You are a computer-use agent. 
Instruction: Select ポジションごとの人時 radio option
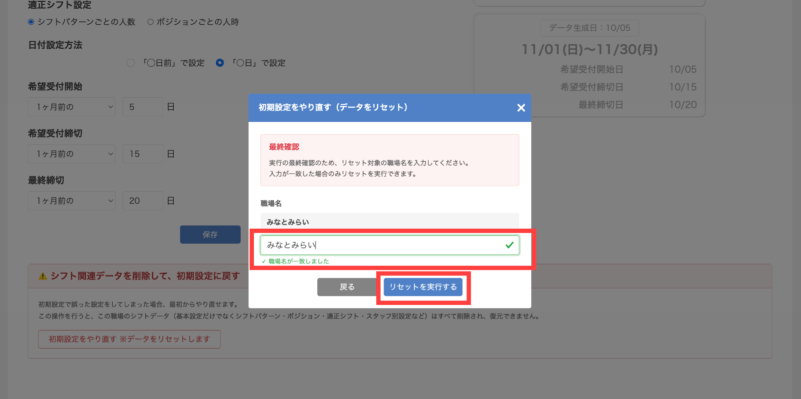click(x=150, y=22)
